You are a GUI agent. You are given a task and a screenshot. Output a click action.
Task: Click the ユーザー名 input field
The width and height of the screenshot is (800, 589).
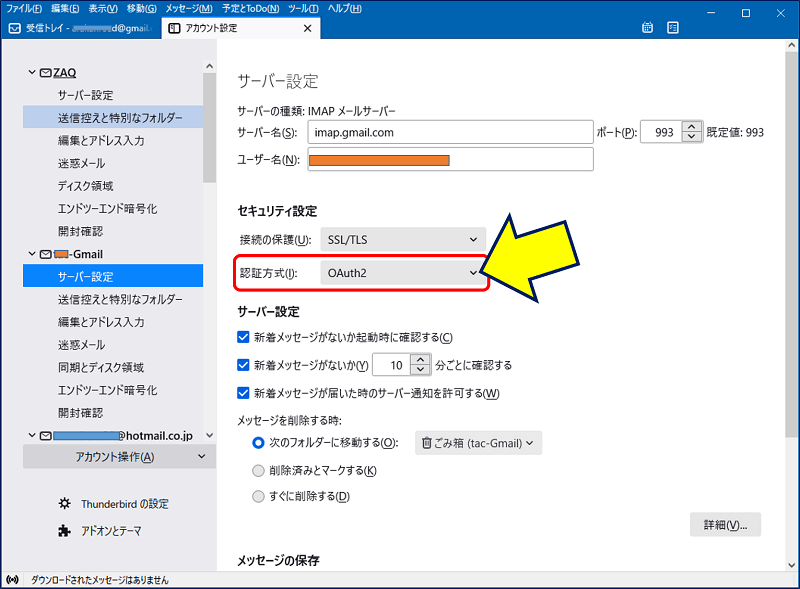coord(450,160)
